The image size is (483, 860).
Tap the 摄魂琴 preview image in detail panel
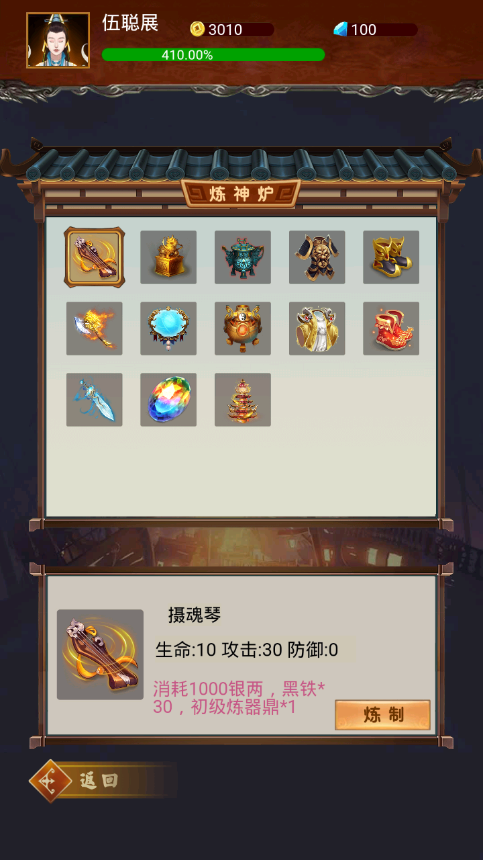click(100, 654)
